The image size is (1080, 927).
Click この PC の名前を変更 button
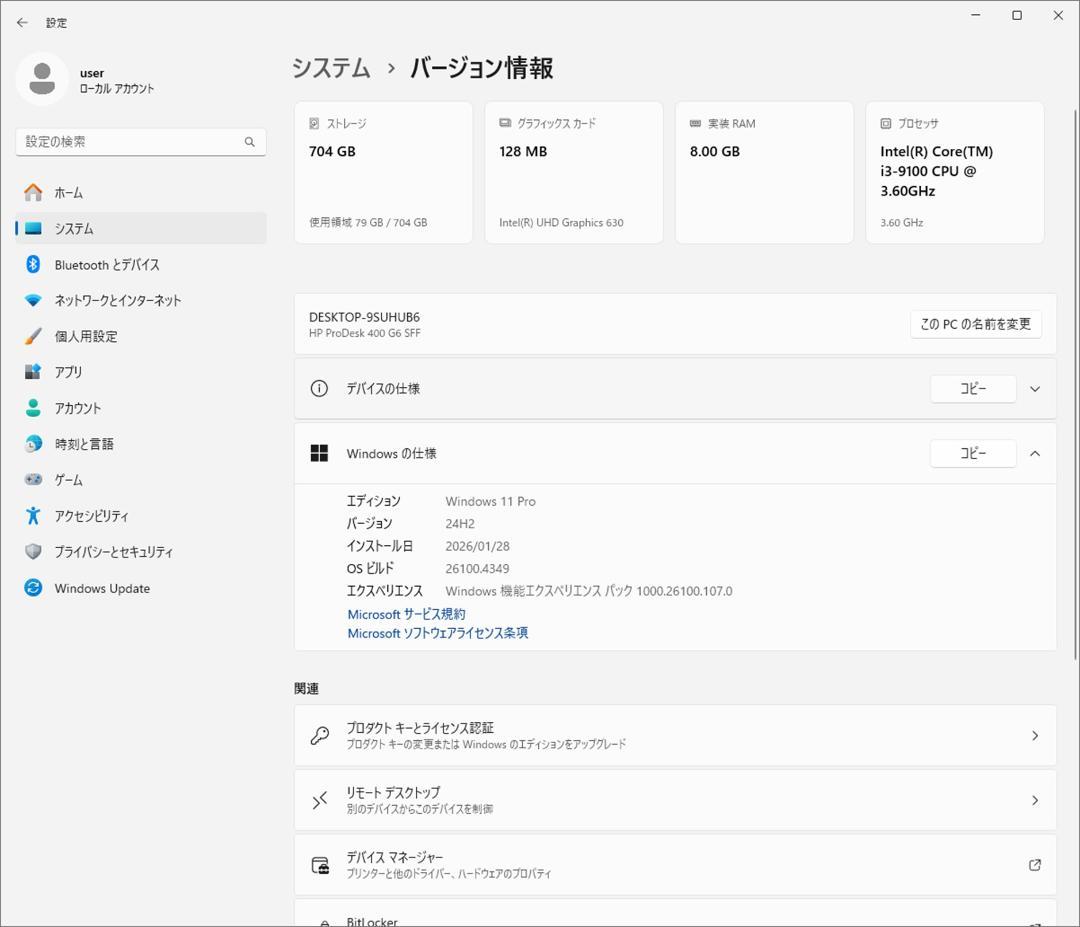tap(975, 324)
